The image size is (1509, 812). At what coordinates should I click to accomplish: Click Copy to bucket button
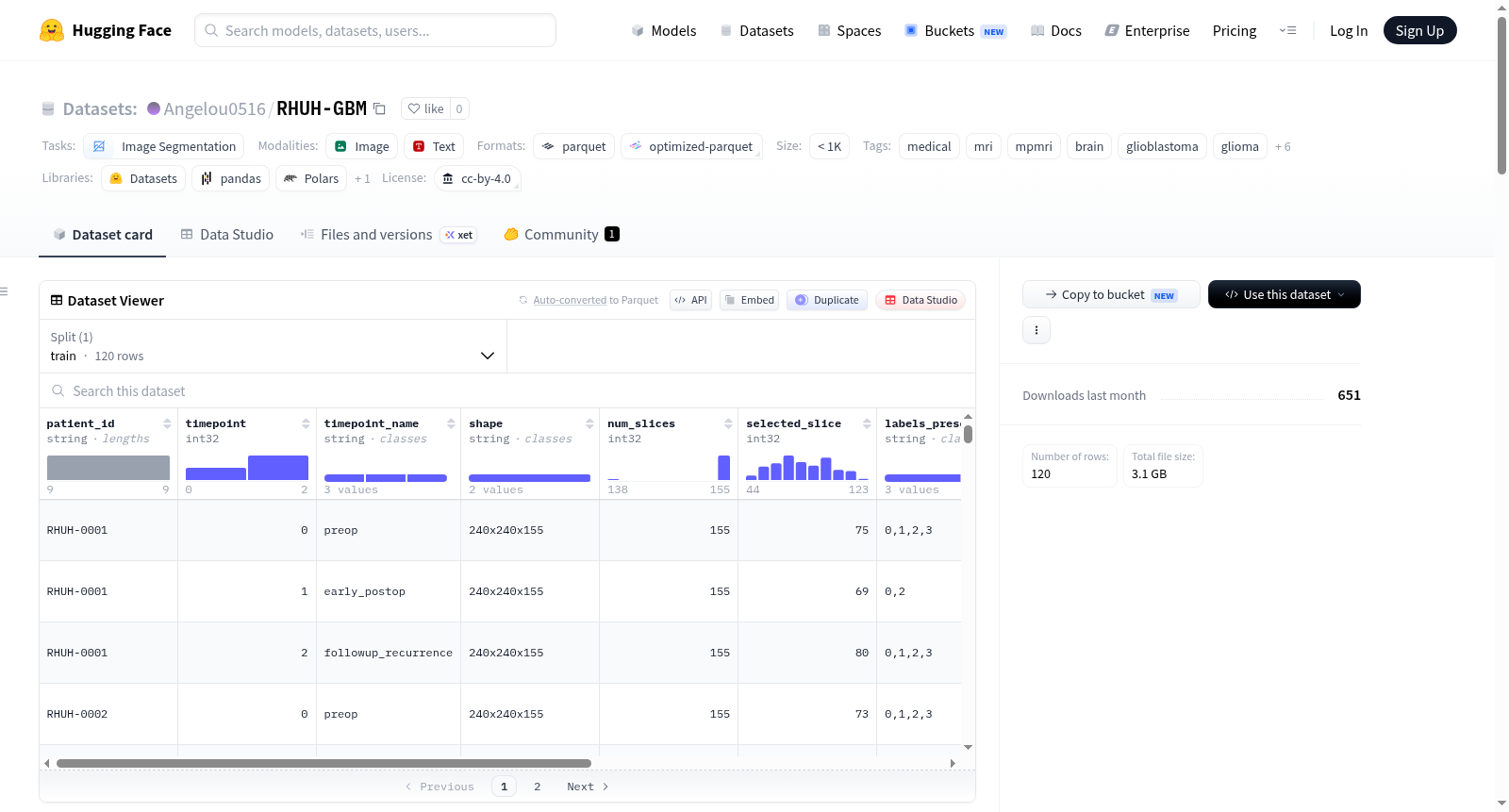coord(1111,294)
